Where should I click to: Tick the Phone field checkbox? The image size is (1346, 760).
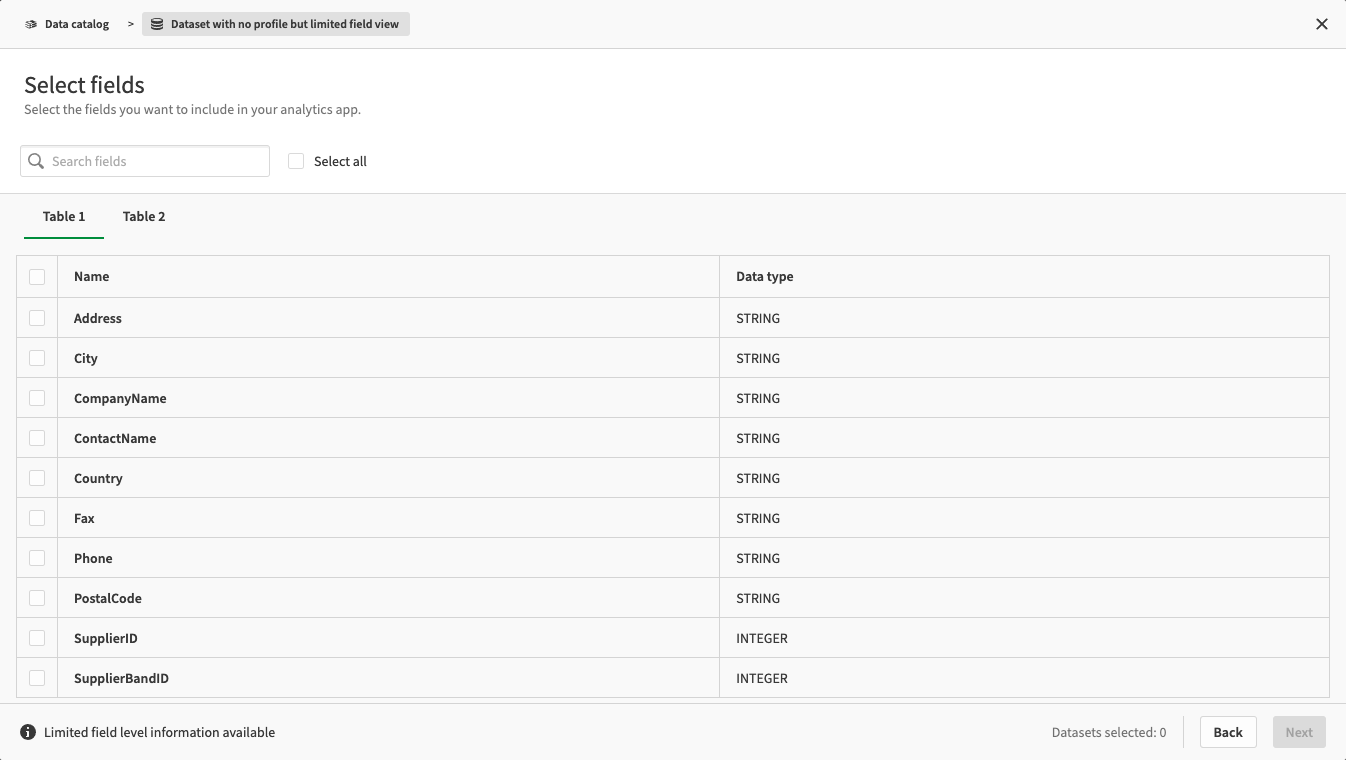[x=37, y=558]
